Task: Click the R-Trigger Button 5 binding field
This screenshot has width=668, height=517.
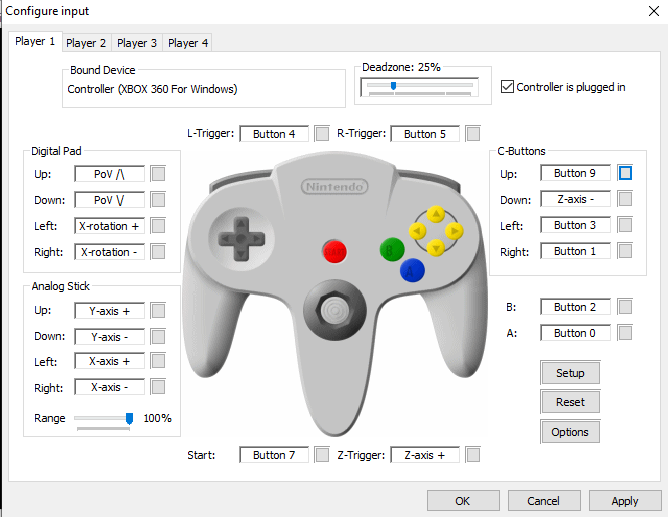Action: pyautogui.click(x=425, y=134)
